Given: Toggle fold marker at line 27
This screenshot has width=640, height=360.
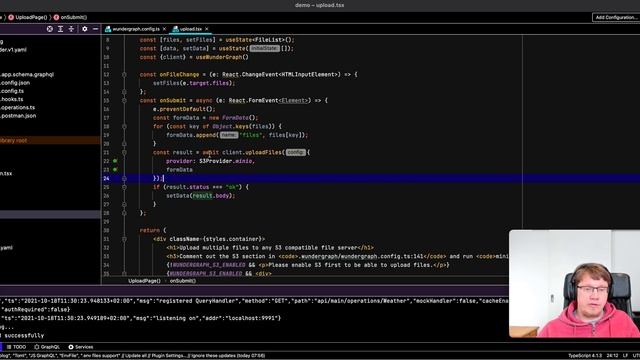Looking at the screenshot, I should click(124, 204).
